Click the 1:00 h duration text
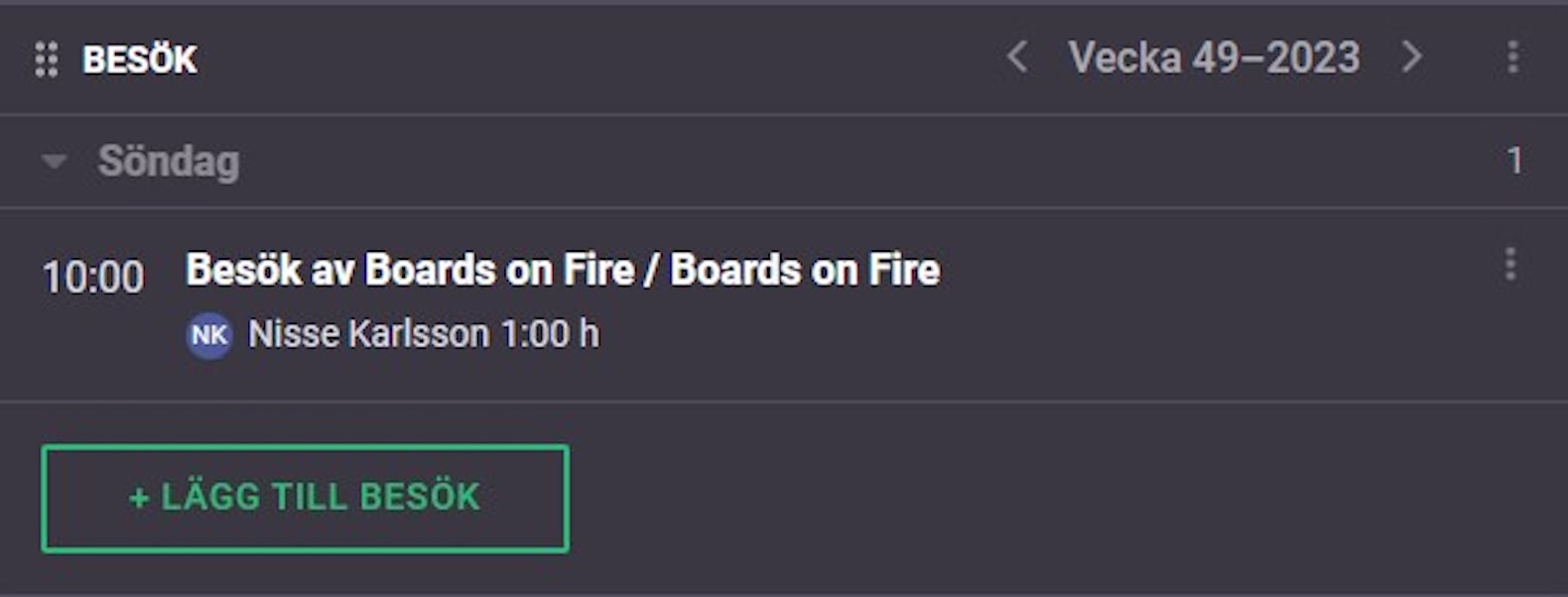 550,334
